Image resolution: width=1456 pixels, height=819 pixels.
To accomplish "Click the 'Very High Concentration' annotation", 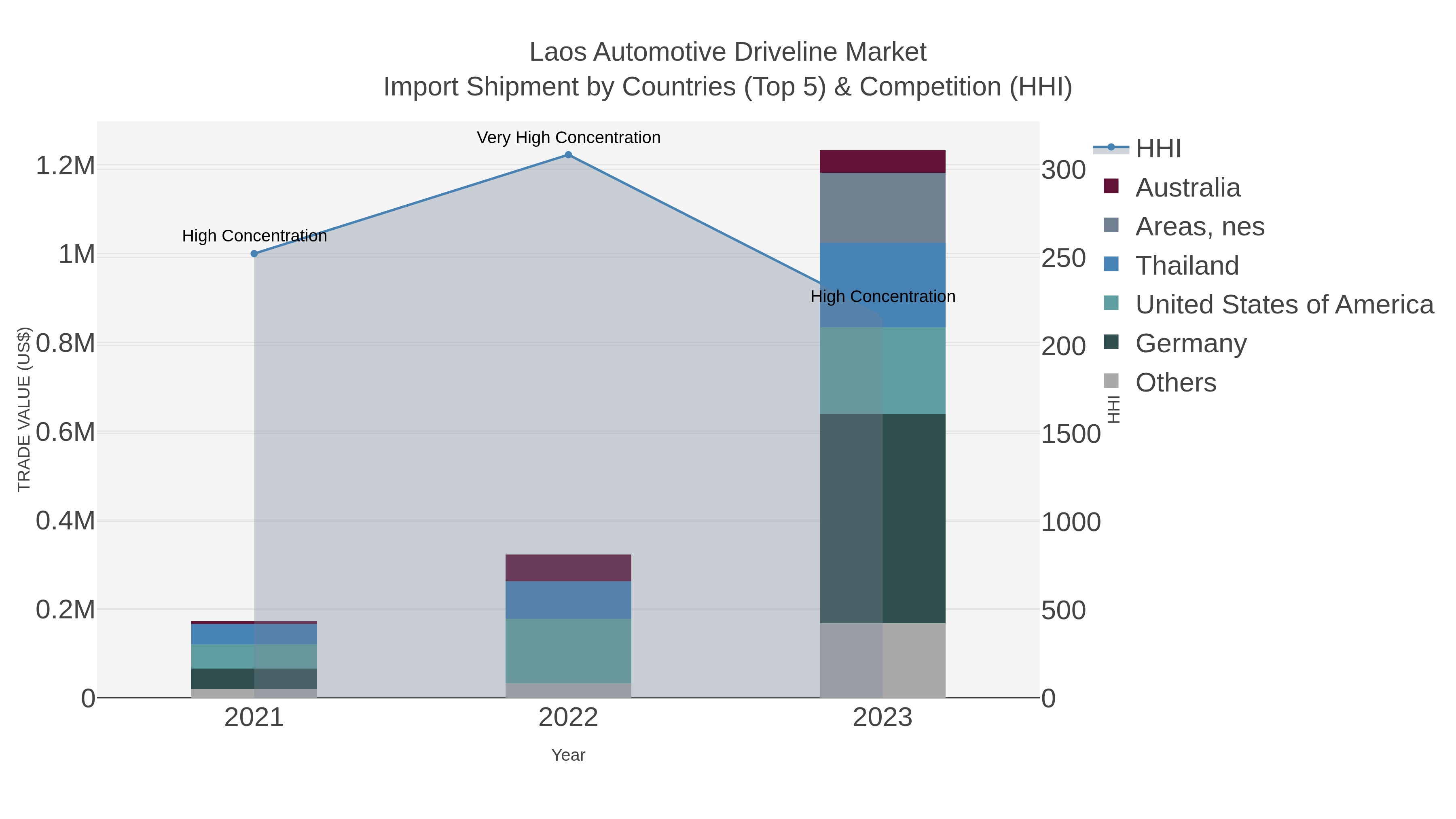I will [x=569, y=138].
